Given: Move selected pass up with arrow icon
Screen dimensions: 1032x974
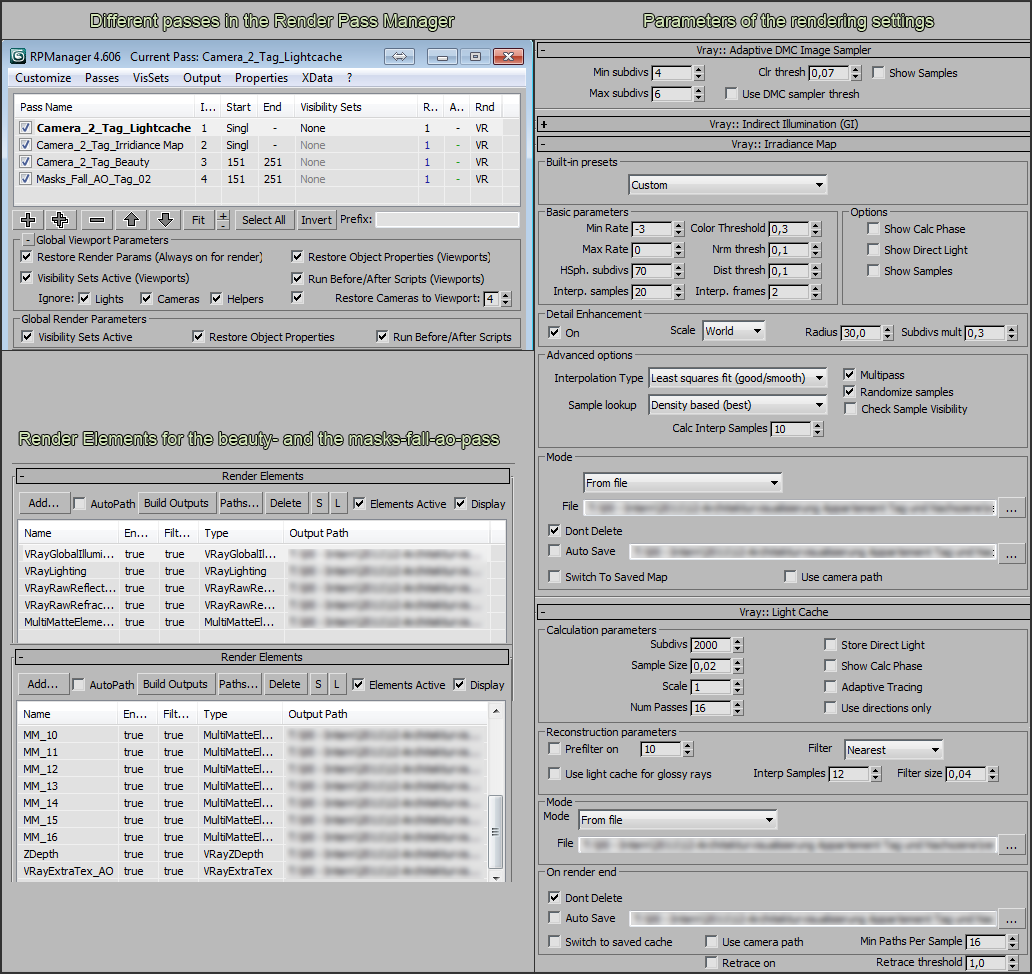Looking at the screenshot, I should click(x=130, y=220).
